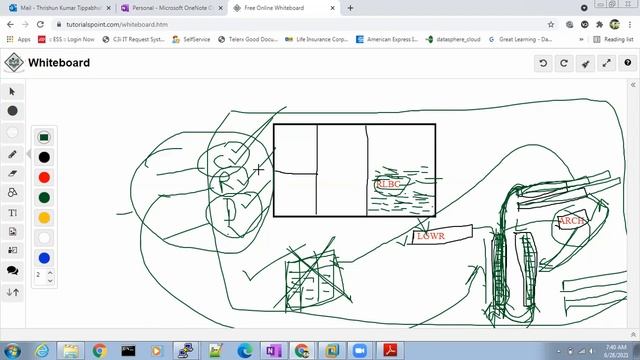Close the OneNote browser tab

[x=221, y=8]
